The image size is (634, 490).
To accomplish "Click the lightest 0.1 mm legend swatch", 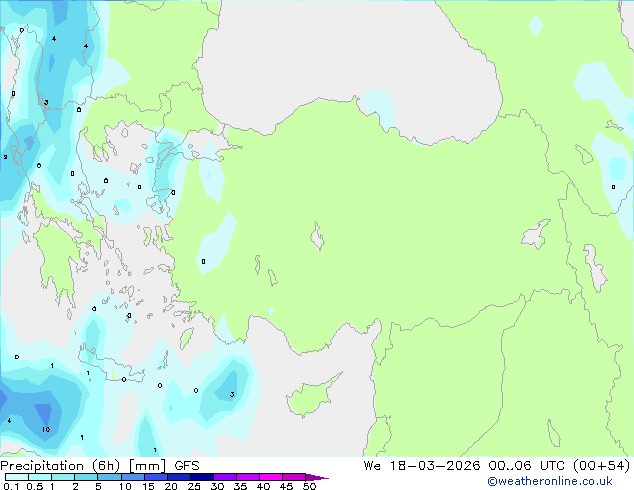I will 17,477.
